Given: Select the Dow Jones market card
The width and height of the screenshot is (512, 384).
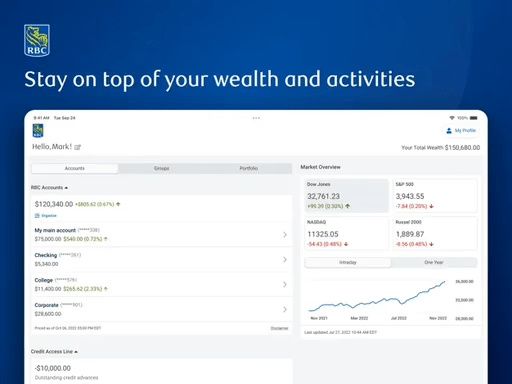Looking at the screenshot, I should tap(347, 196).
